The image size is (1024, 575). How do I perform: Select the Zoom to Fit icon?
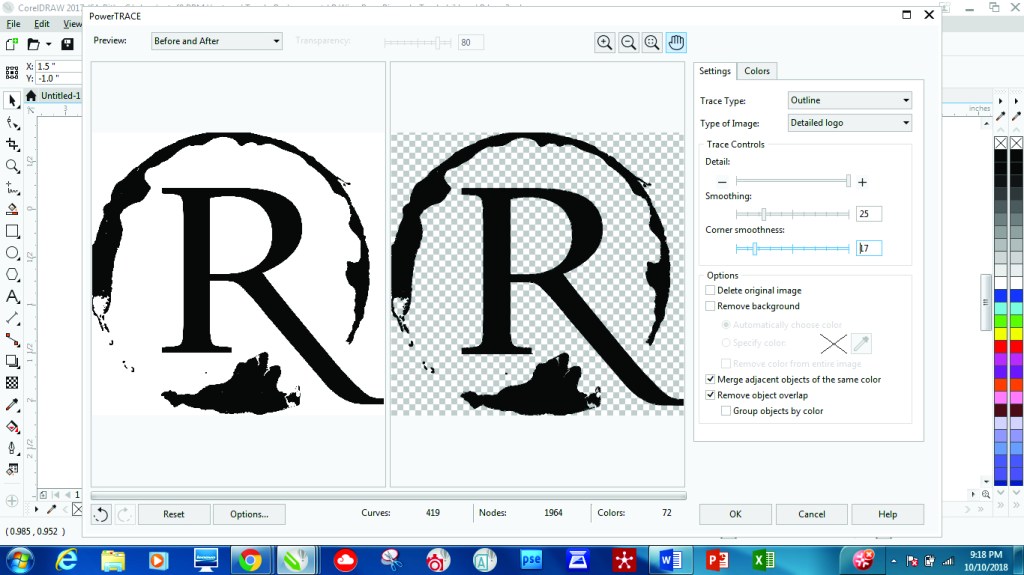(x=652, y=42)
